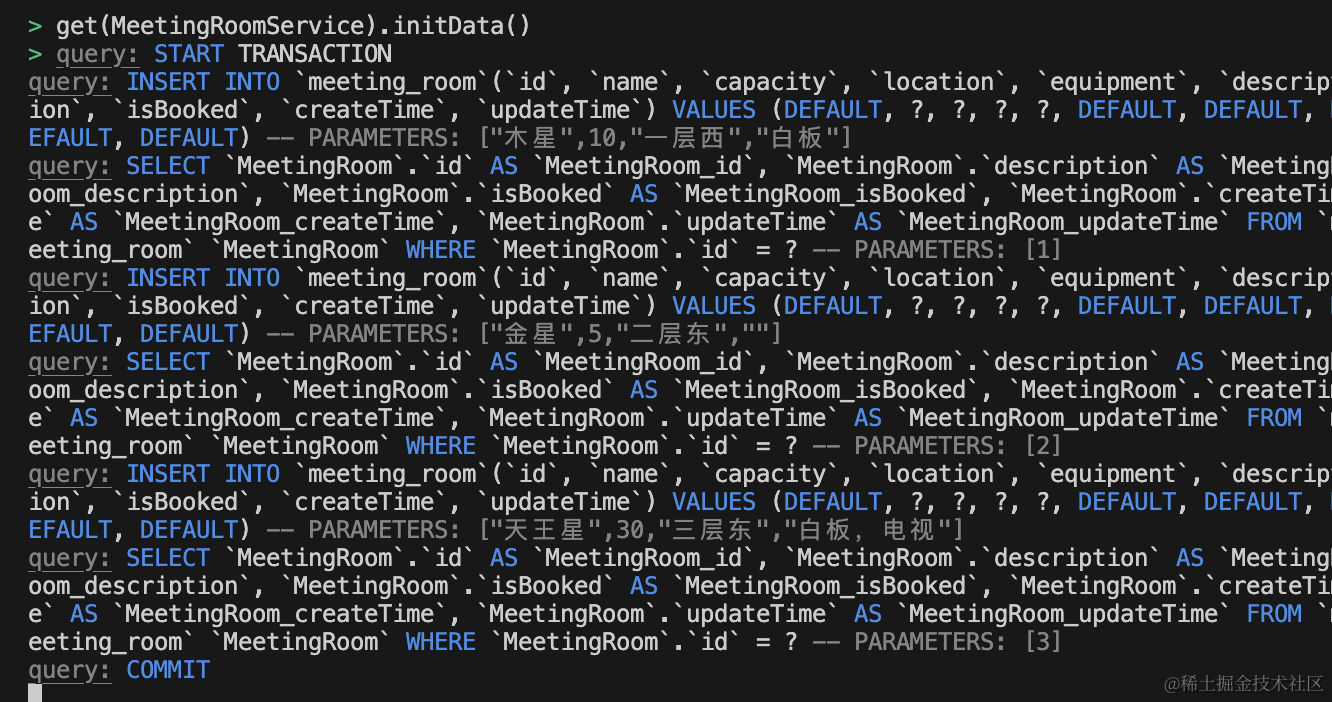Image resolution: width=1332 pixels, height=702 pixels.
Task: Click the first INSERT INTO keyword
Action: pos(203,82)
